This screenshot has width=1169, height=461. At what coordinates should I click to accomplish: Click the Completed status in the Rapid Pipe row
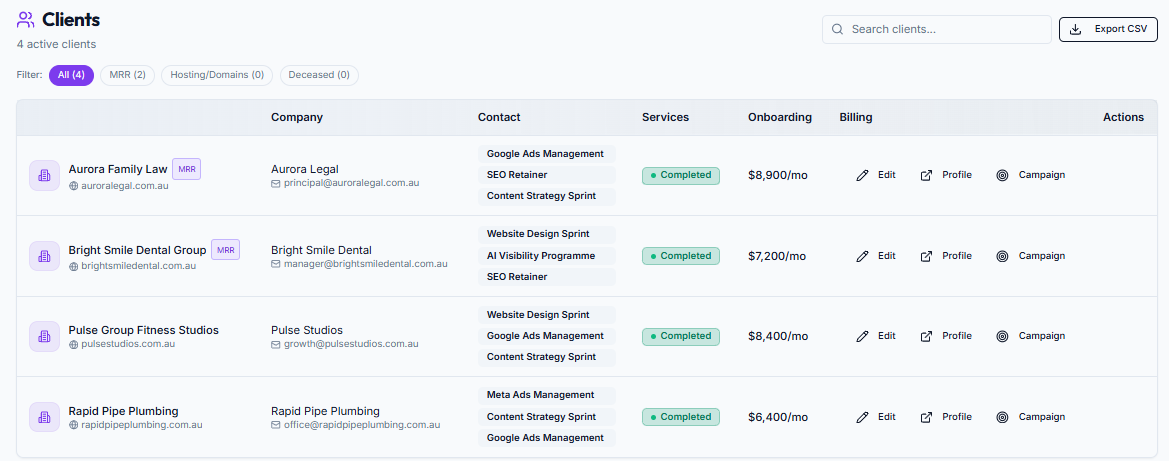pyautogui.click(x=681, y=417)
